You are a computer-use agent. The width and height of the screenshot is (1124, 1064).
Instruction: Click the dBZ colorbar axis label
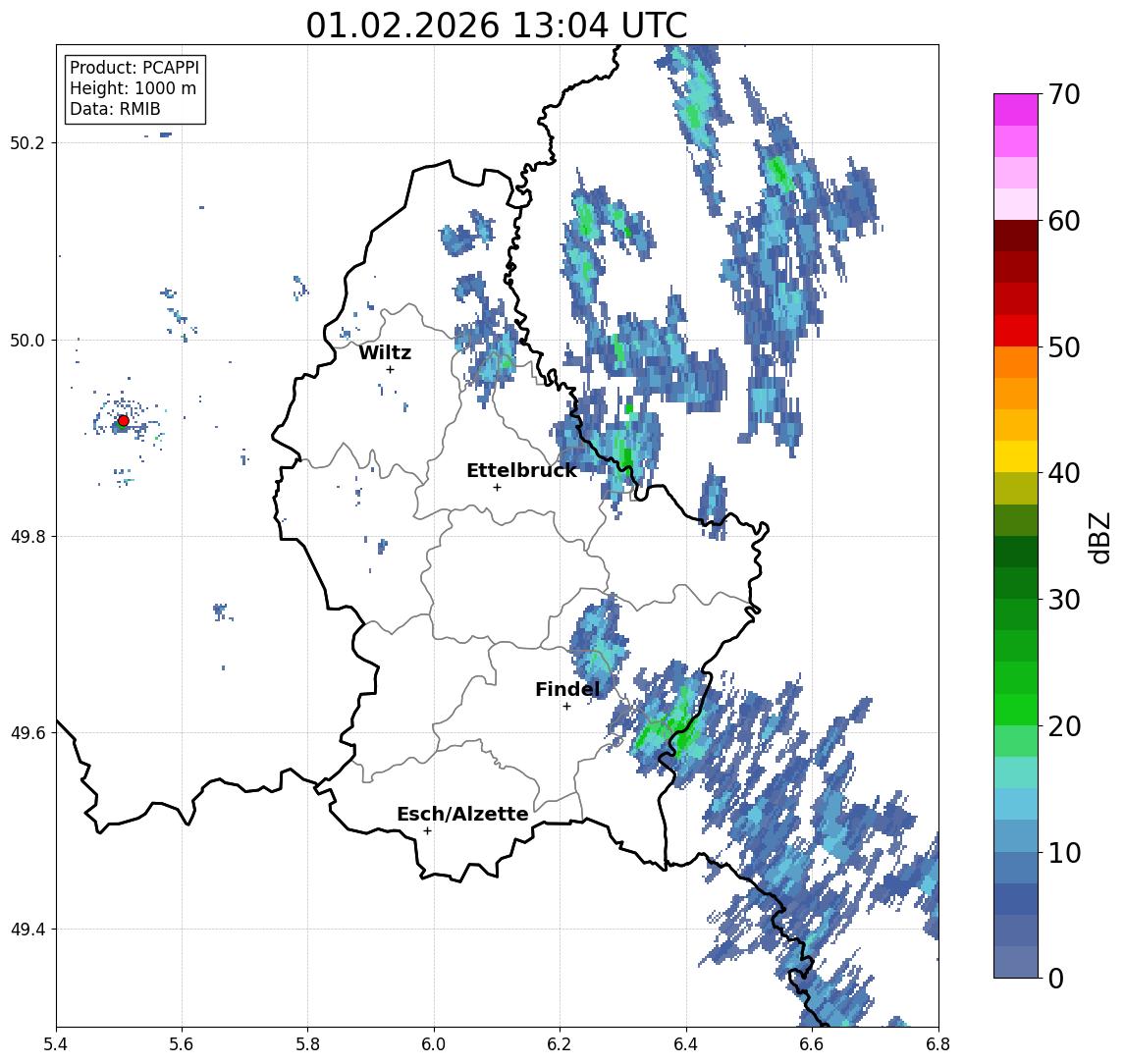click(1099, 538)
